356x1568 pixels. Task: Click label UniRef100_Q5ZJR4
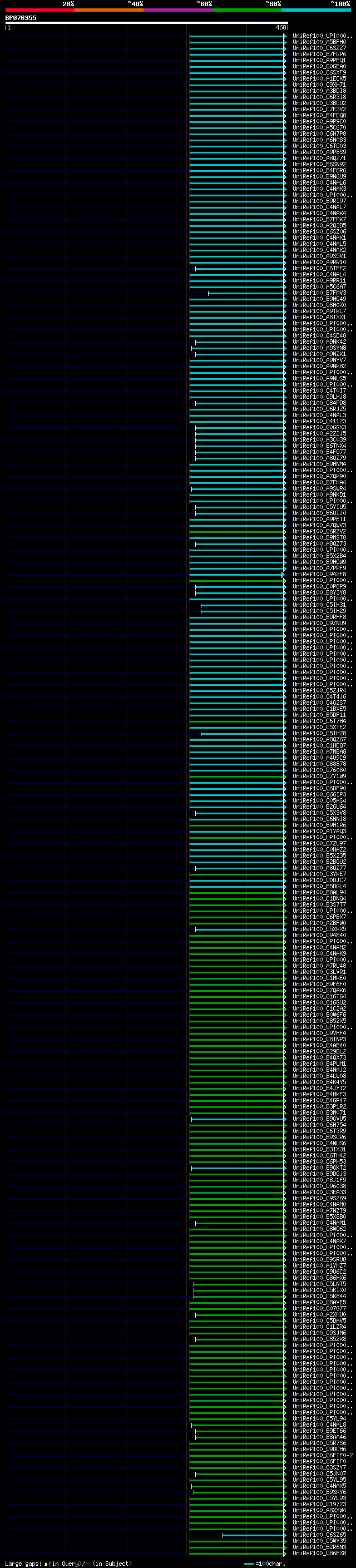point(319,690)
